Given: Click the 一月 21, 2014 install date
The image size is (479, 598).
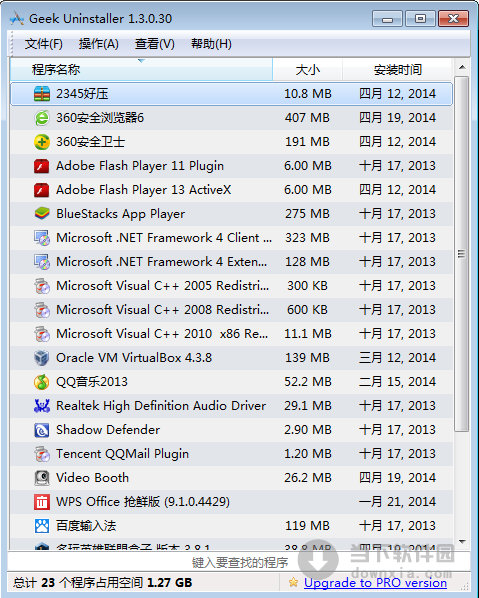Looking at the screenshot, I should tap(397, 502).
